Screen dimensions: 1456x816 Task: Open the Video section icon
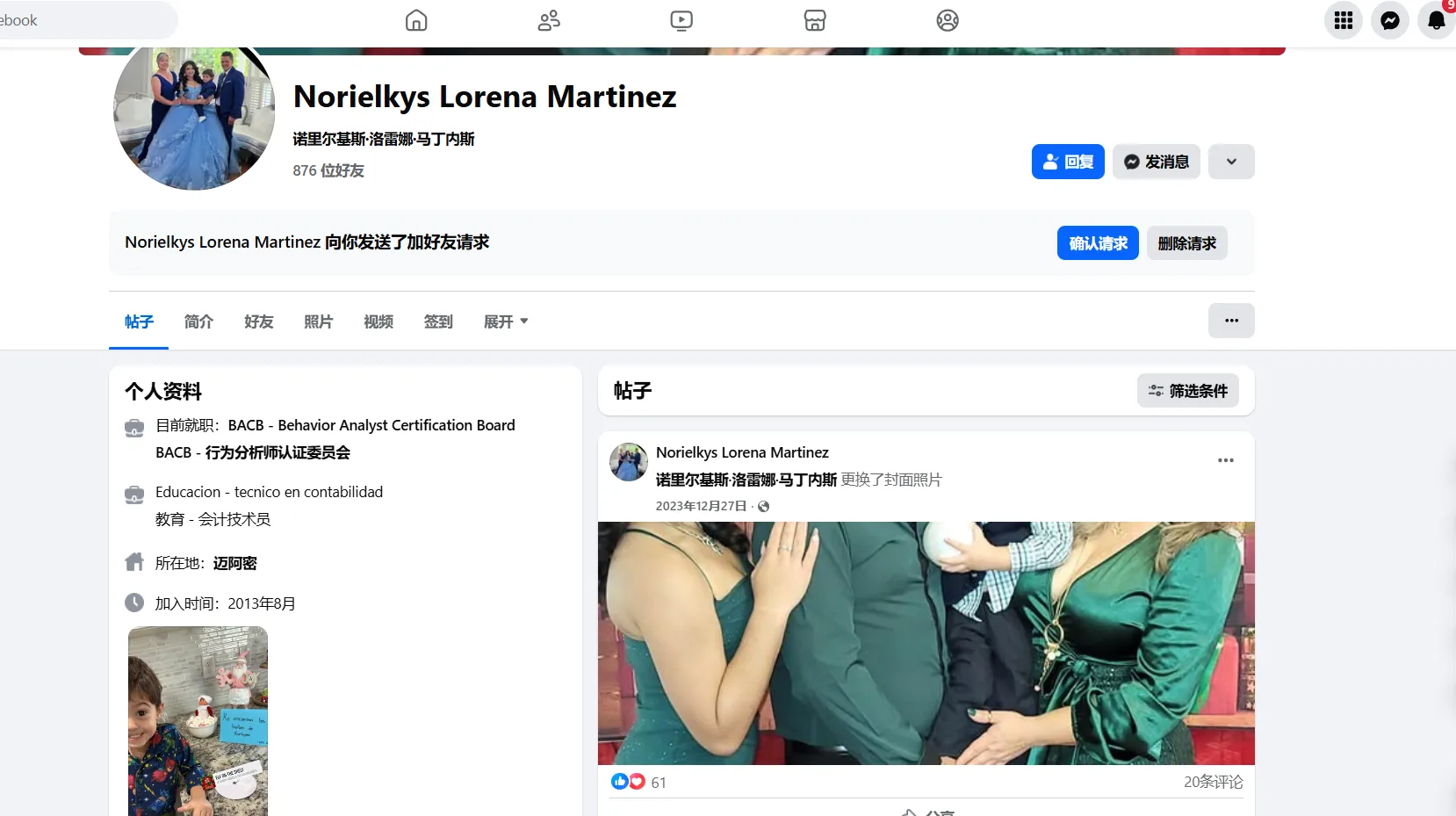(681, 20)
